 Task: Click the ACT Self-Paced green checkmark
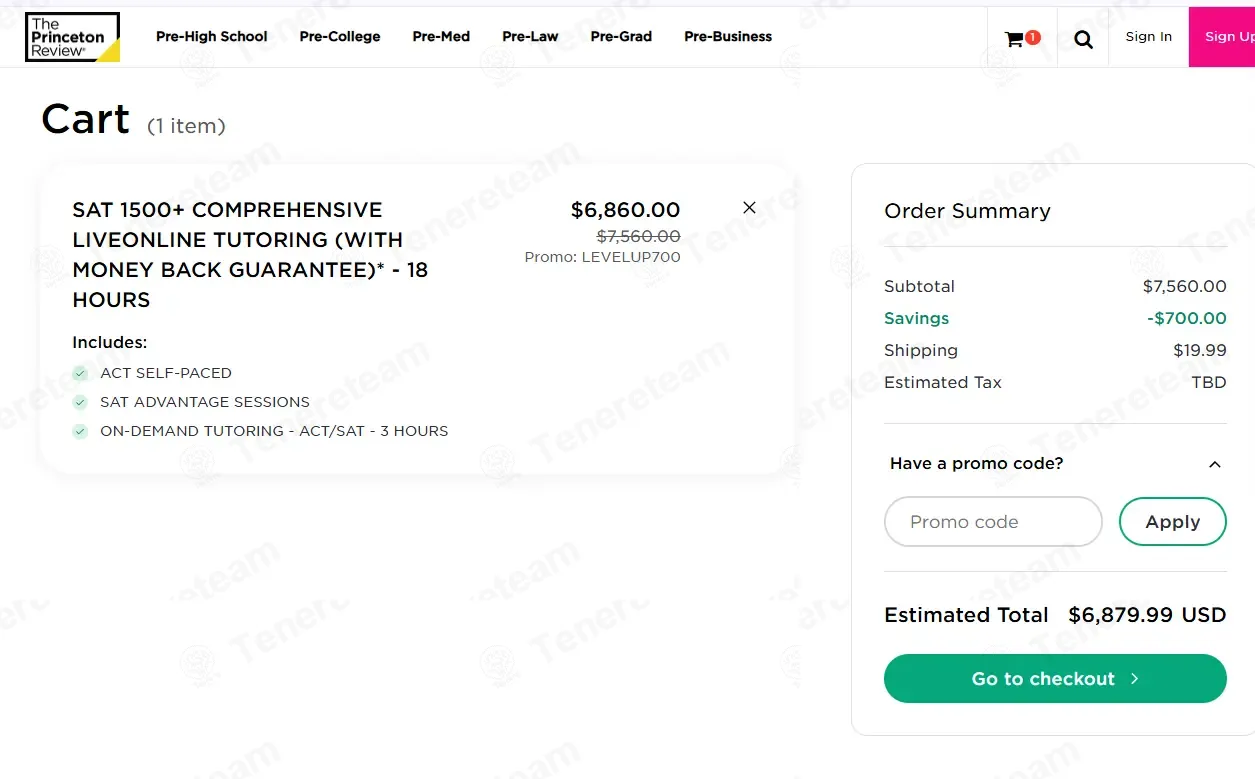(x=80, y=374)
